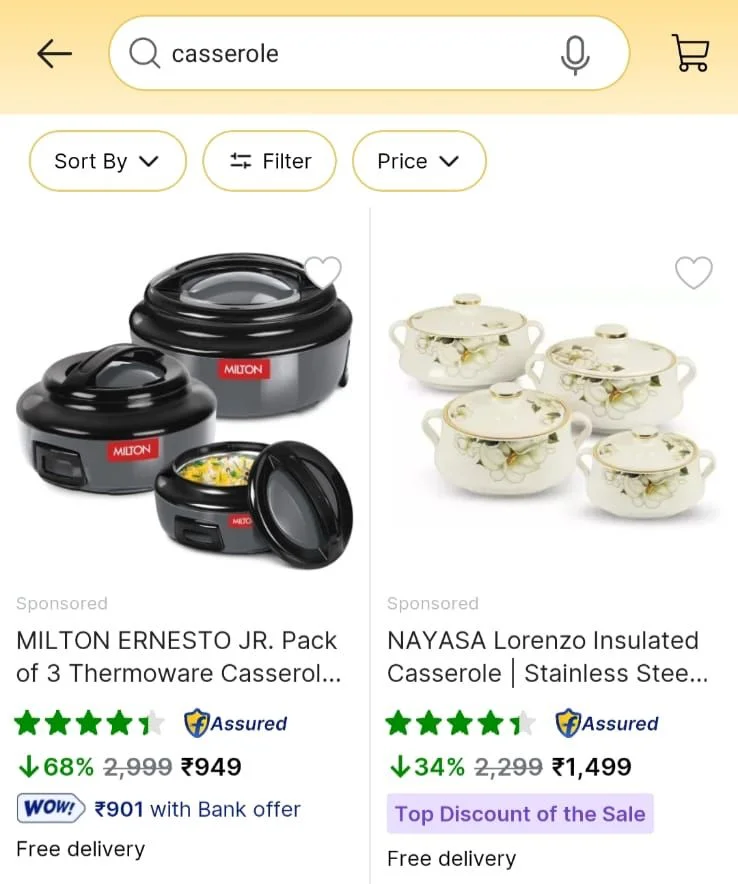The image size is (738, 884).
Task: Open the Sort By dropdown
Action: pyautogui.click(x=107, y=161)
